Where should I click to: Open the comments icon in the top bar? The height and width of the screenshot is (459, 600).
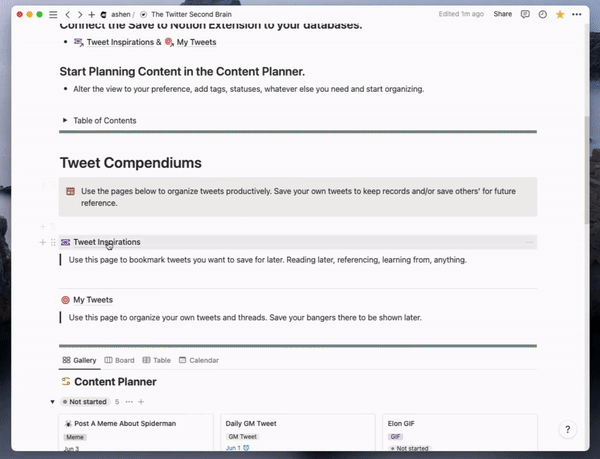pos(525,15)
